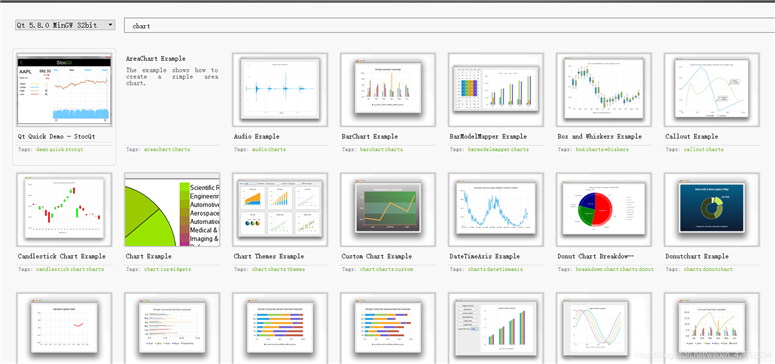Click the AreaChart Example title
The width and height of the screenshot is (775, 364).
[156, 58]
